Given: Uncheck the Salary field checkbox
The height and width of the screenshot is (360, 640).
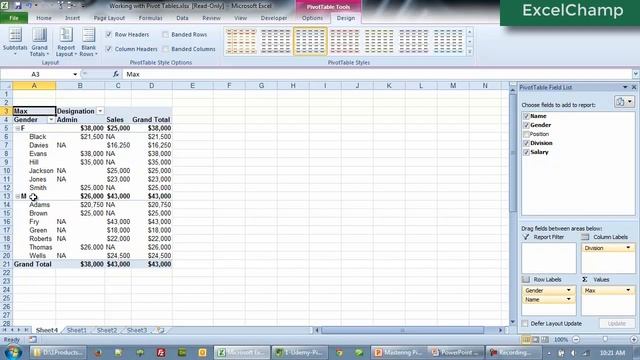Looking at the screenshot, I should pos(526,152).
